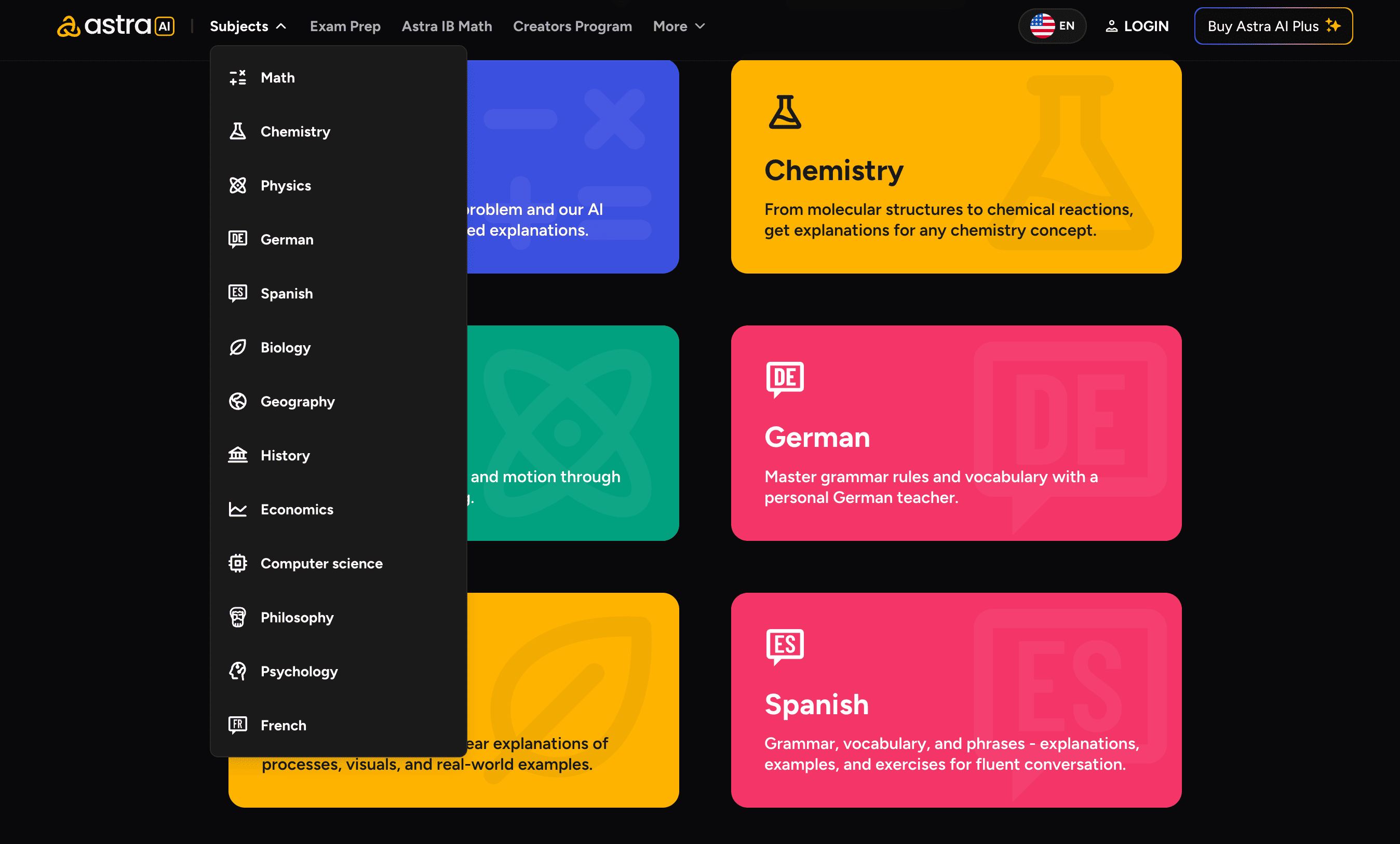Click the German DE icon in dropdown
1400x844 pixels.
(x=237, y=240)
